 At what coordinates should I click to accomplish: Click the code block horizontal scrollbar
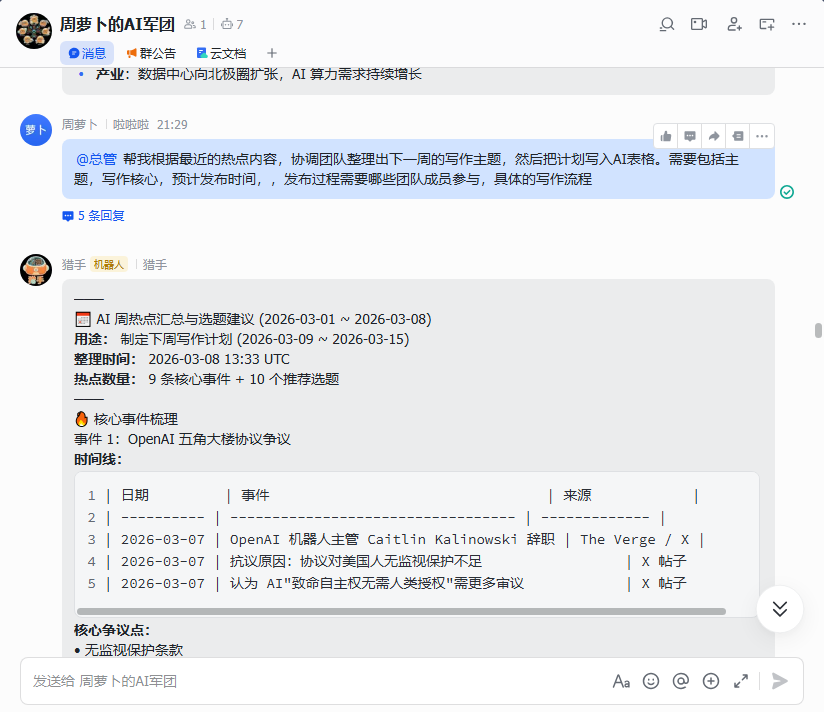(x=401, y=612)
